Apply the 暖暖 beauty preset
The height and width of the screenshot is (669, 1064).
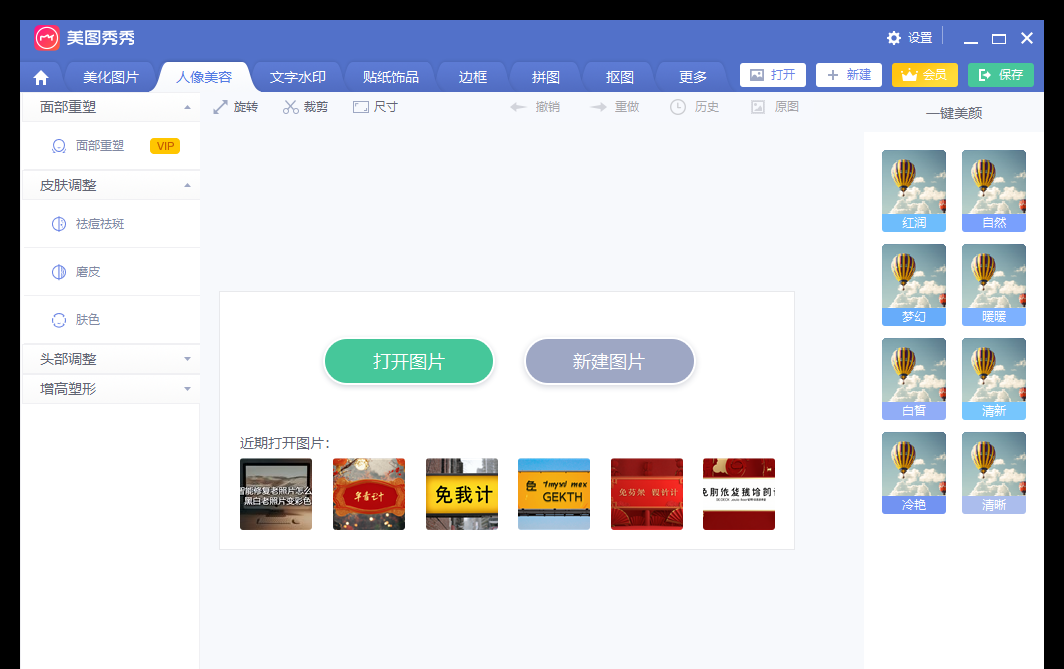(993, 285)
